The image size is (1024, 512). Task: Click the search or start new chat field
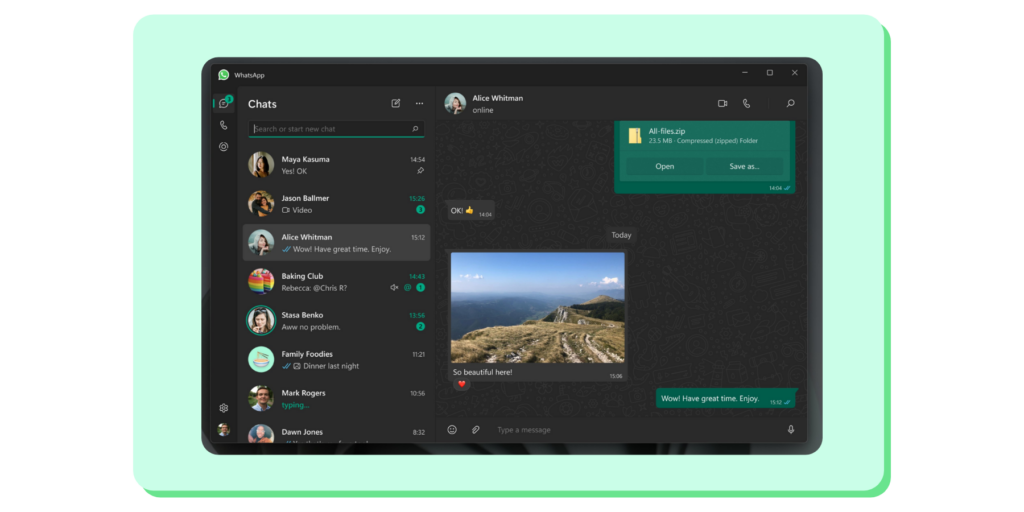click(330, 129)
